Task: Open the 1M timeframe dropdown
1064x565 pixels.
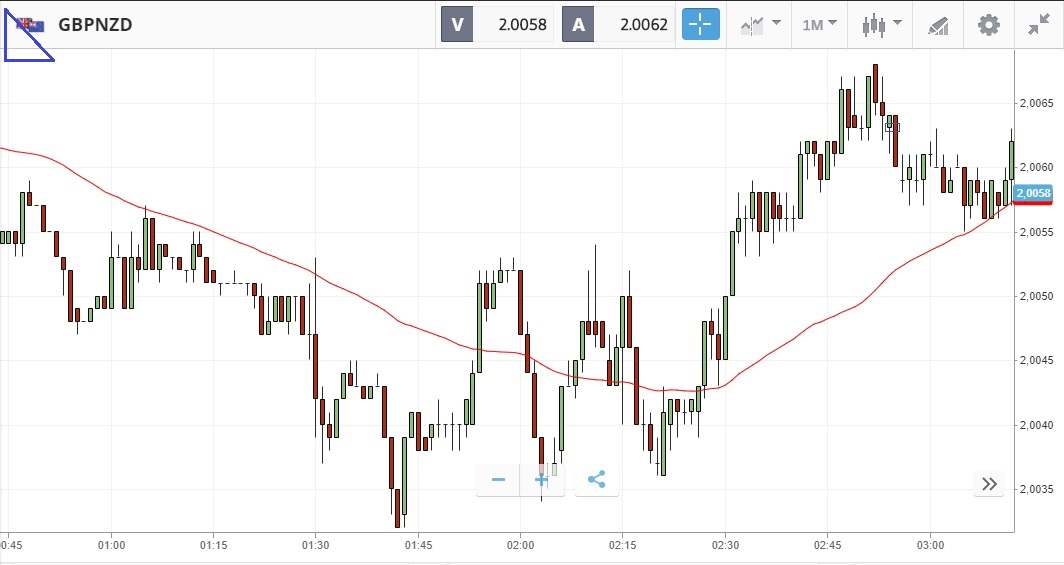Action: (x=819, y=24)
